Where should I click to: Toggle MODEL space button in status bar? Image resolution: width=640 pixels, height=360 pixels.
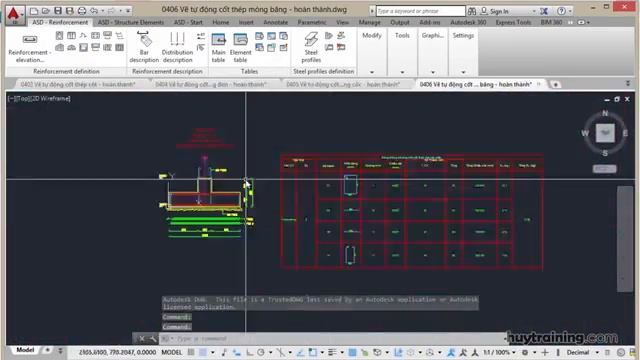172,352
